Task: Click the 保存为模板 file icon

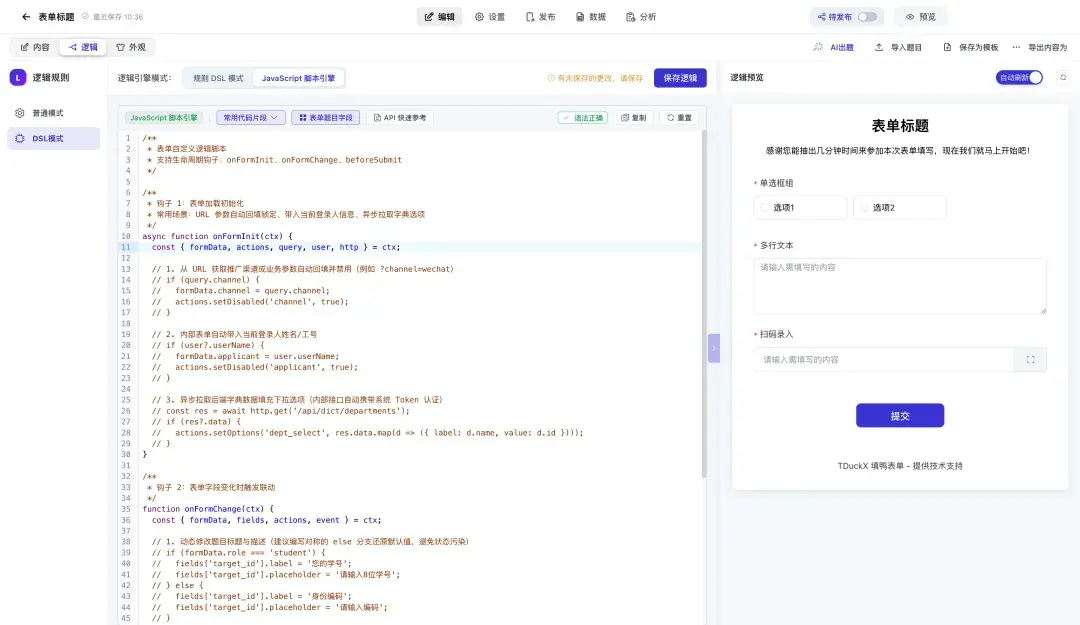Action: [x=947, y=47]
